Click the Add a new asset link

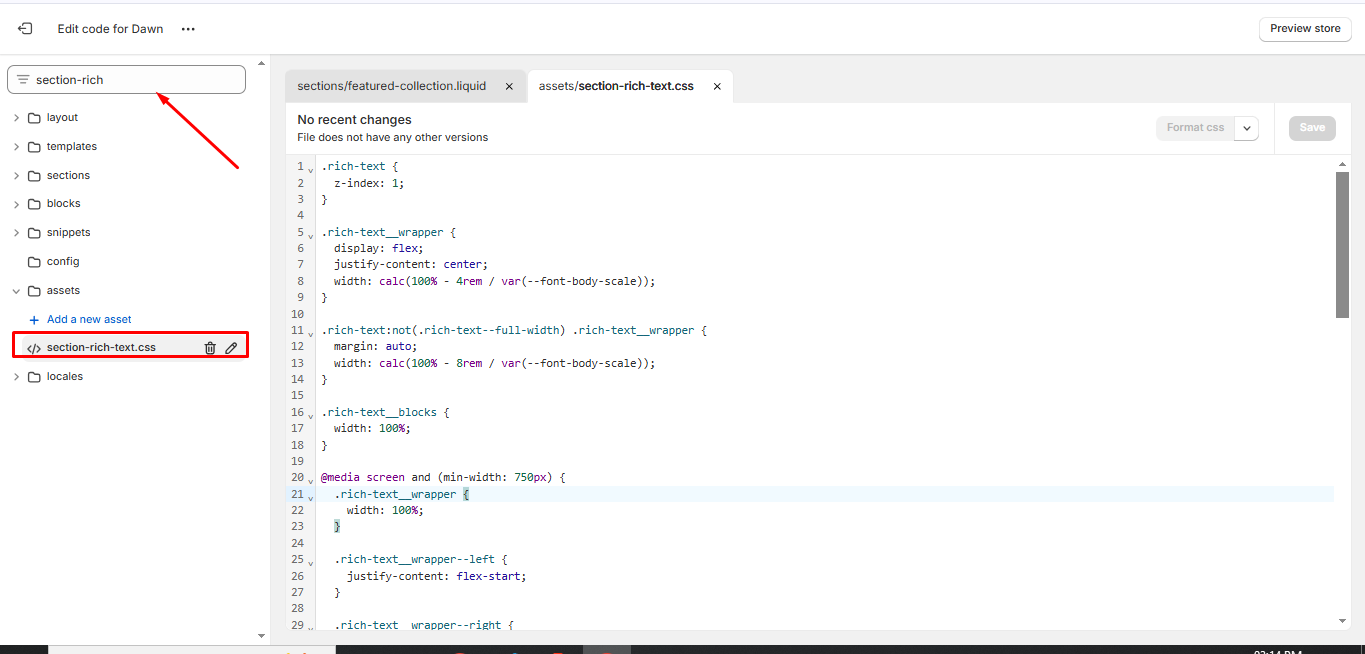coord(89,320)
